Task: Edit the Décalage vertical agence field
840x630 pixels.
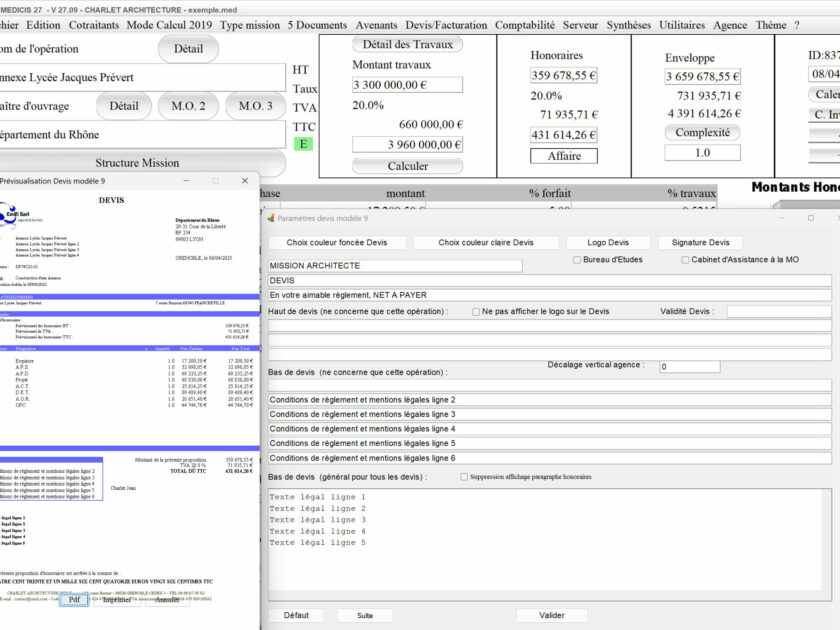Action: (x=690, y=366)
